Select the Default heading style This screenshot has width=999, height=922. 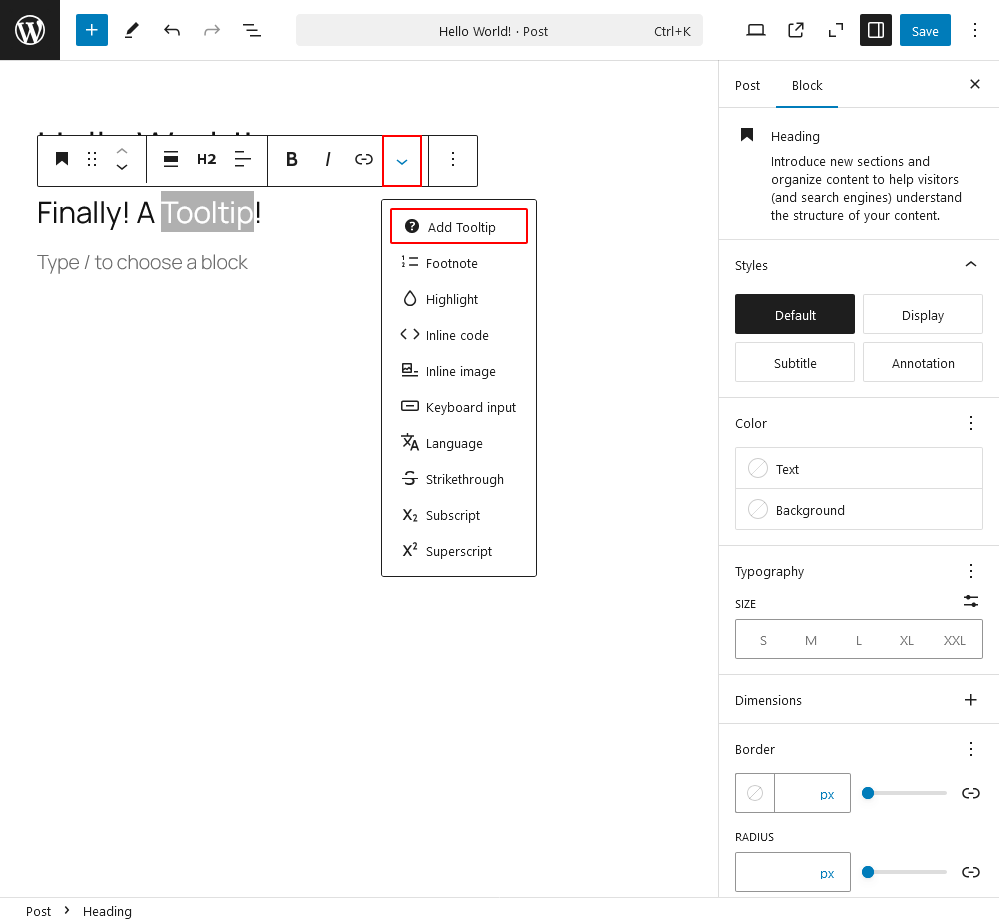click(x=794, y=314)
